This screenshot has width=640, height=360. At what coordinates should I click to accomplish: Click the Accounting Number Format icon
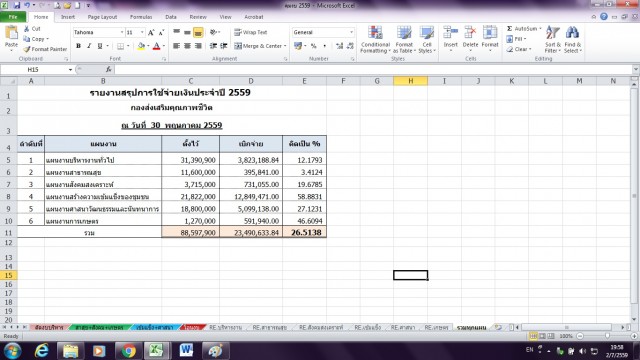[x=298, y=46]
